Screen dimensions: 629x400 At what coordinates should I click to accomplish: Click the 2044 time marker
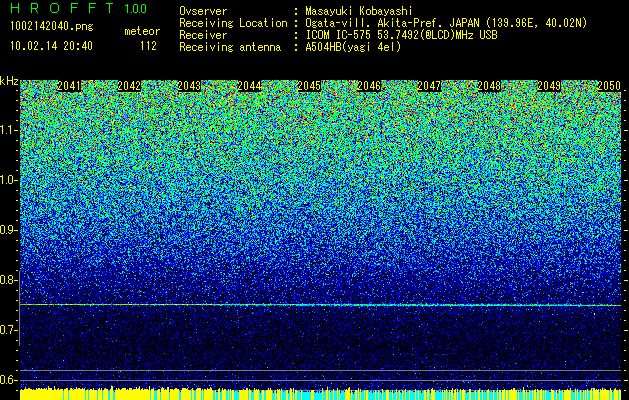point(250,86)
